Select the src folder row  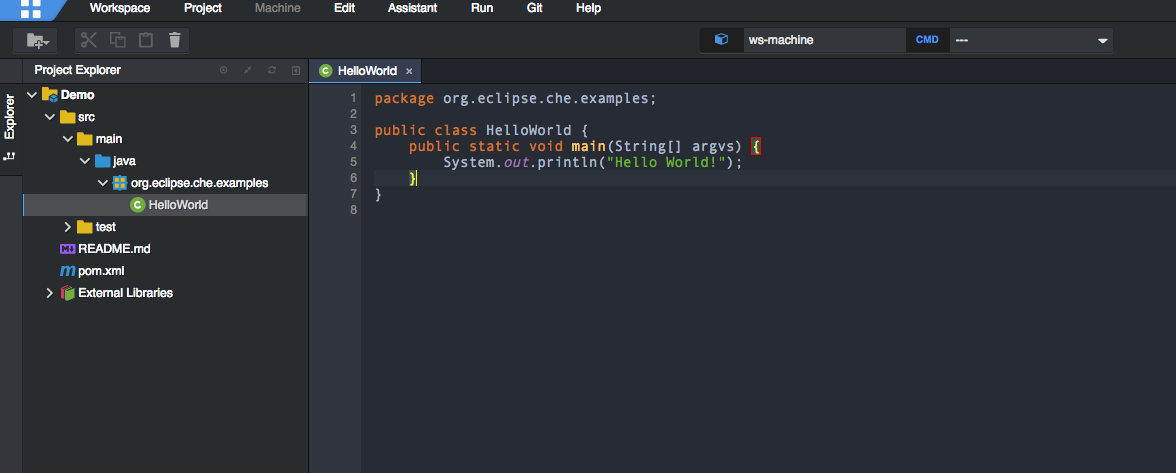(x=165, y=117)
